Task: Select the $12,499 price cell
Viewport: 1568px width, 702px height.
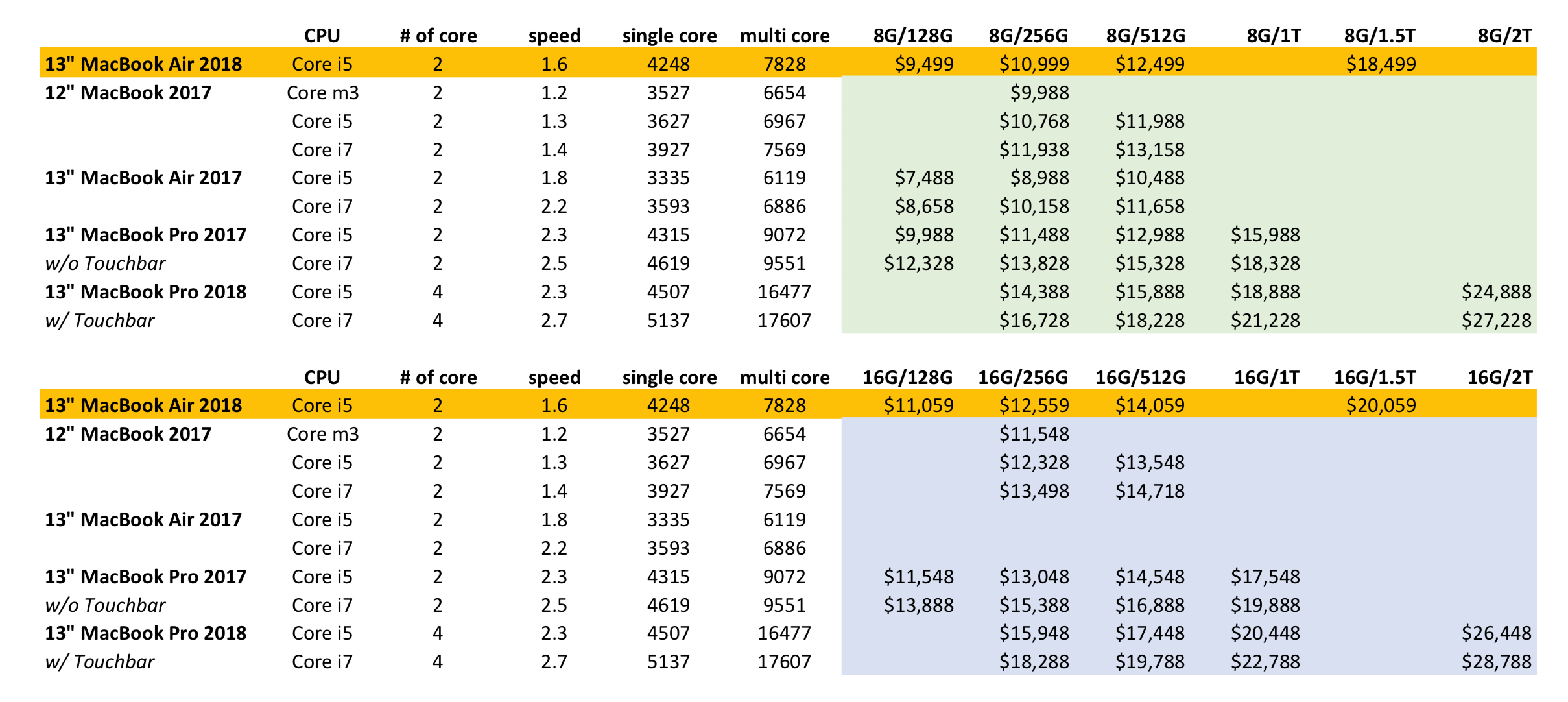Action: (1150, 64)
